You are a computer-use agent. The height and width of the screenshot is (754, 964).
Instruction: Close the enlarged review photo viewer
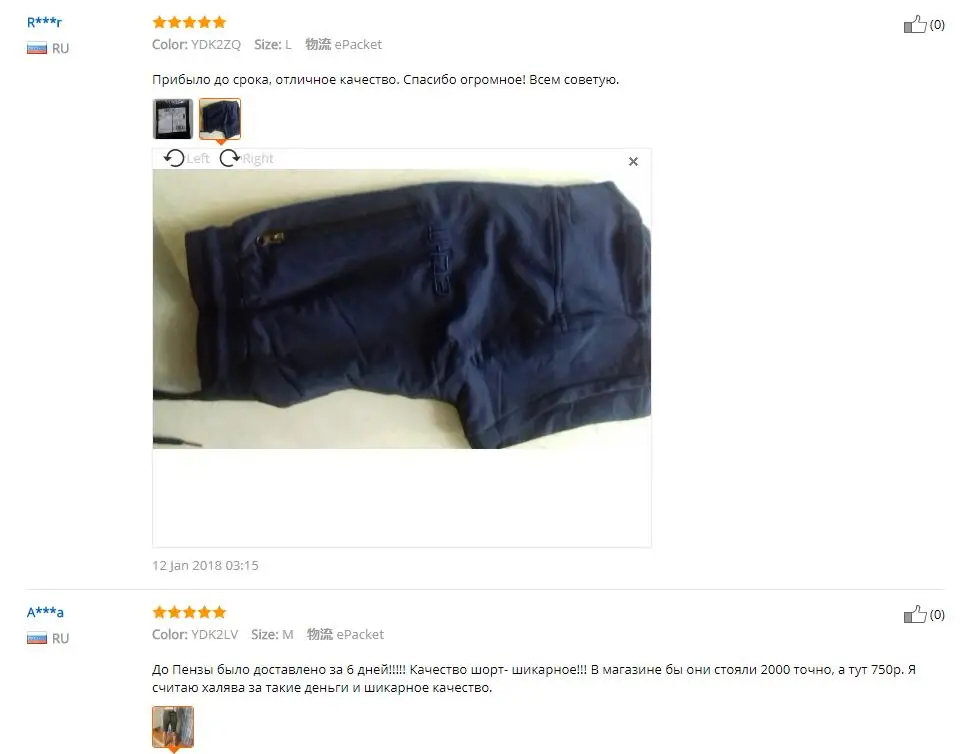633,161
